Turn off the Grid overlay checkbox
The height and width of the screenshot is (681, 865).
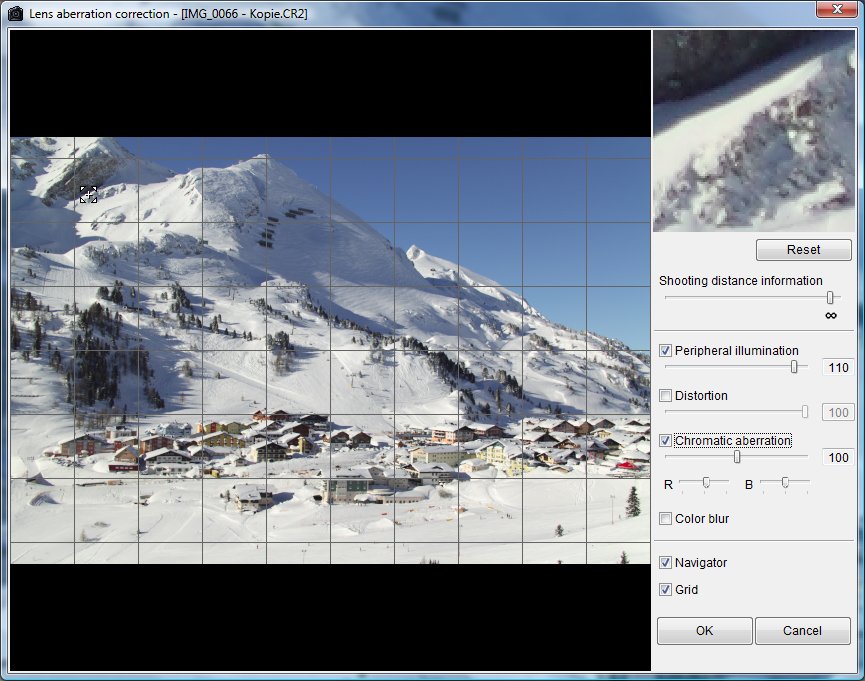pos(666,590)
